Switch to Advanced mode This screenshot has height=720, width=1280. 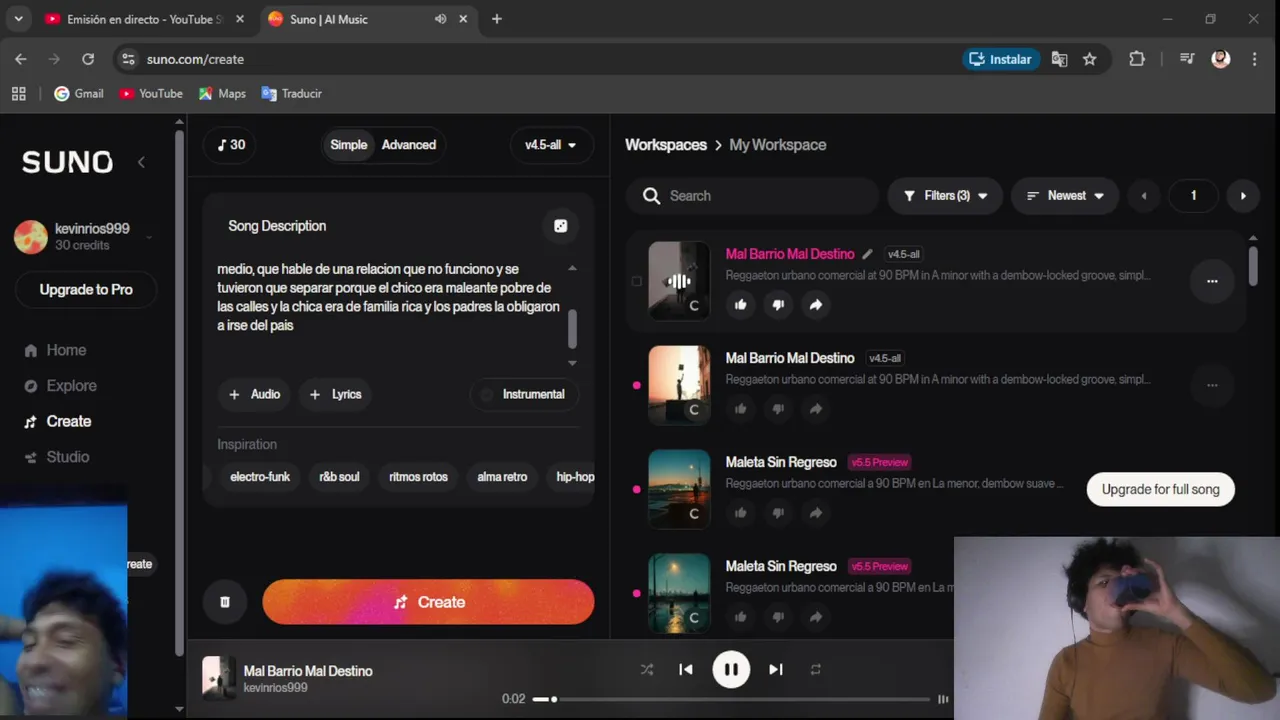point(409,145)
